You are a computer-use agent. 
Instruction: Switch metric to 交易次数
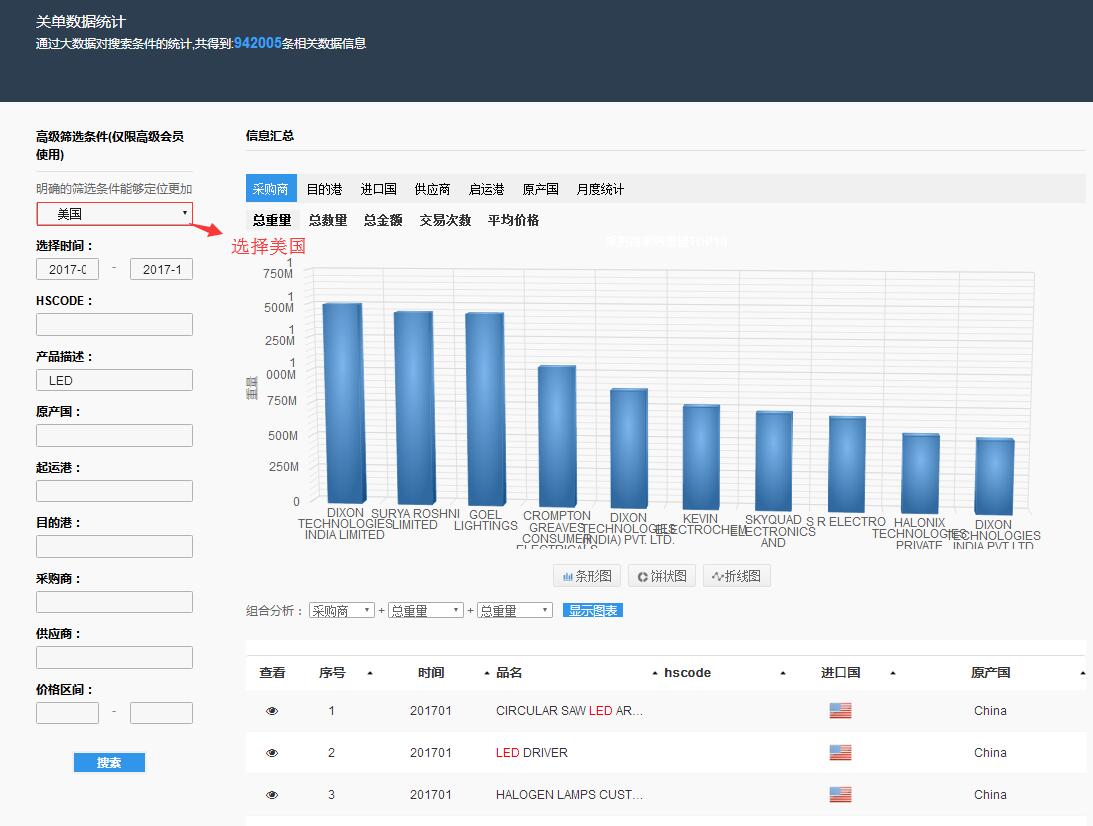445,220
